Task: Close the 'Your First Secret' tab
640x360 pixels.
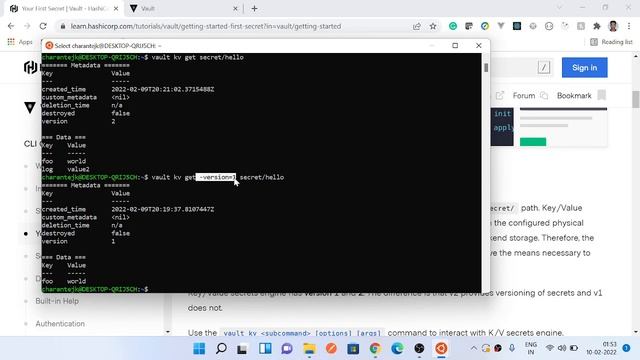Action: 116,9
